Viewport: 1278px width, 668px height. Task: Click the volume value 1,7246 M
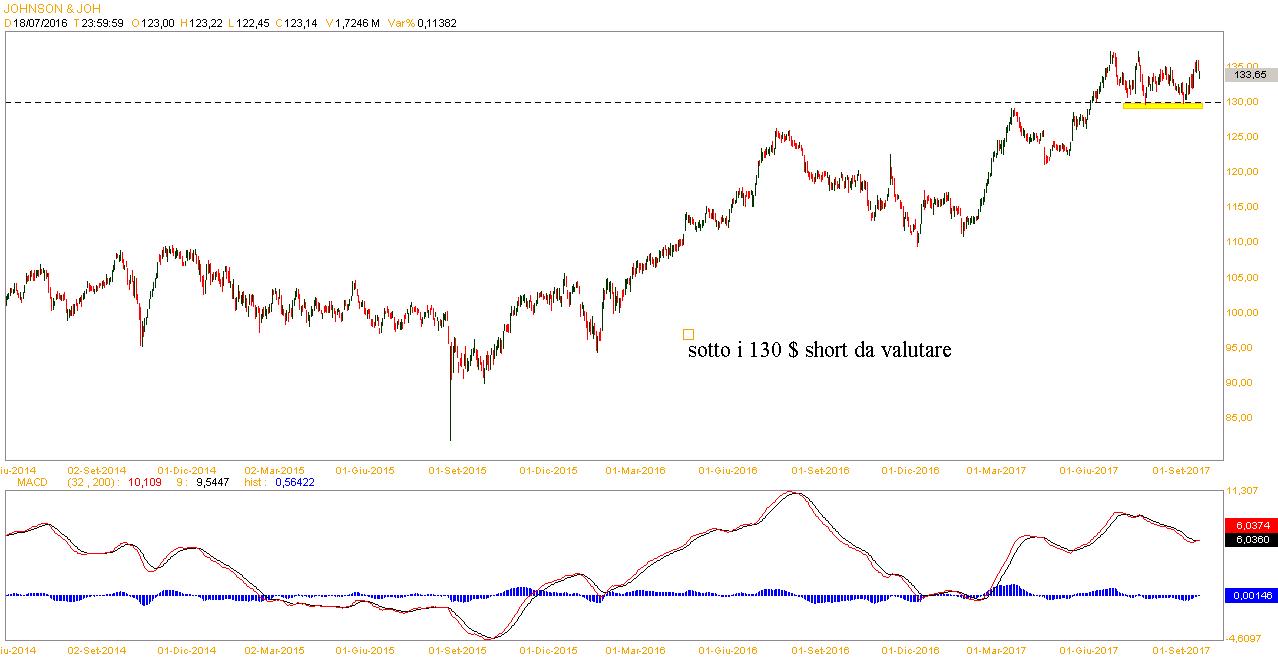(x=358, y=23)
